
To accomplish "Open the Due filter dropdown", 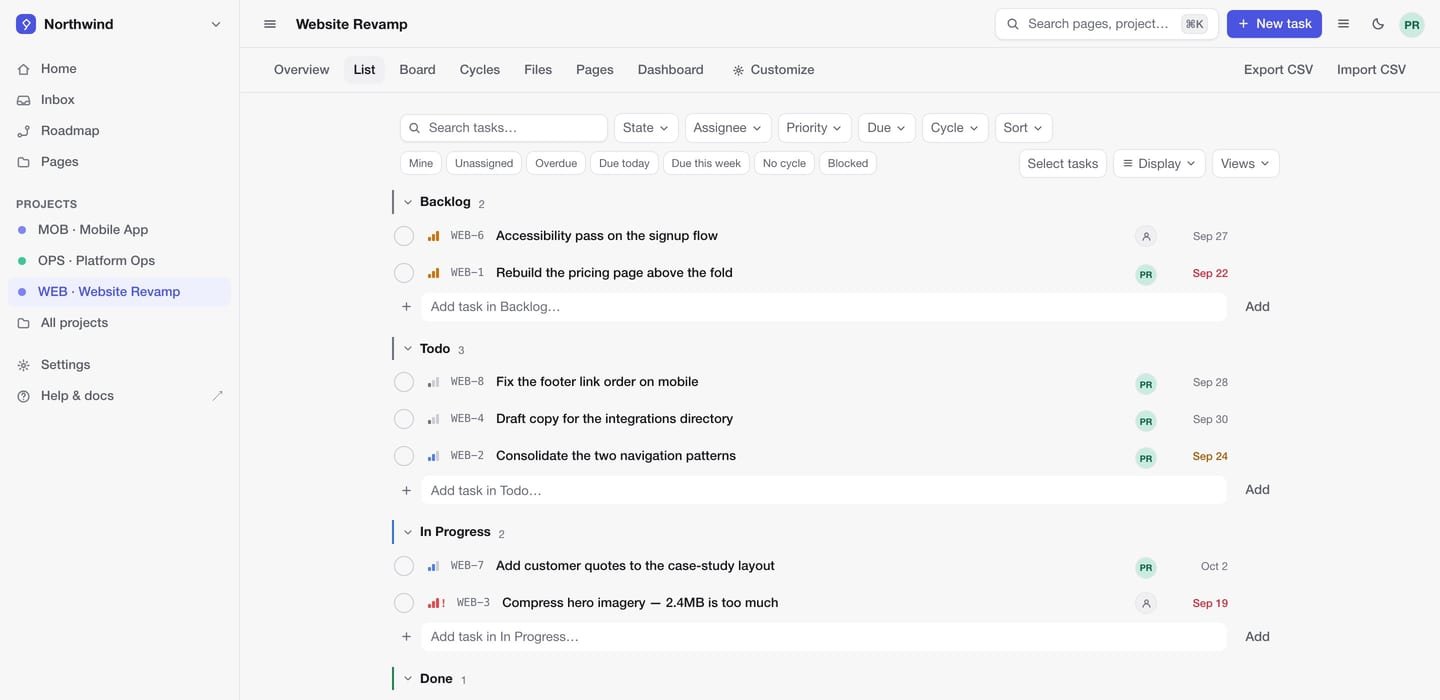I will (x=887, y=128).
